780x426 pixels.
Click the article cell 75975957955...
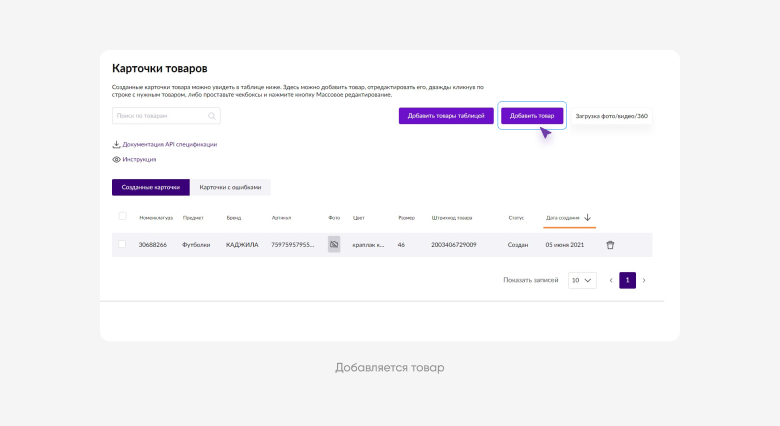[292, 245]
